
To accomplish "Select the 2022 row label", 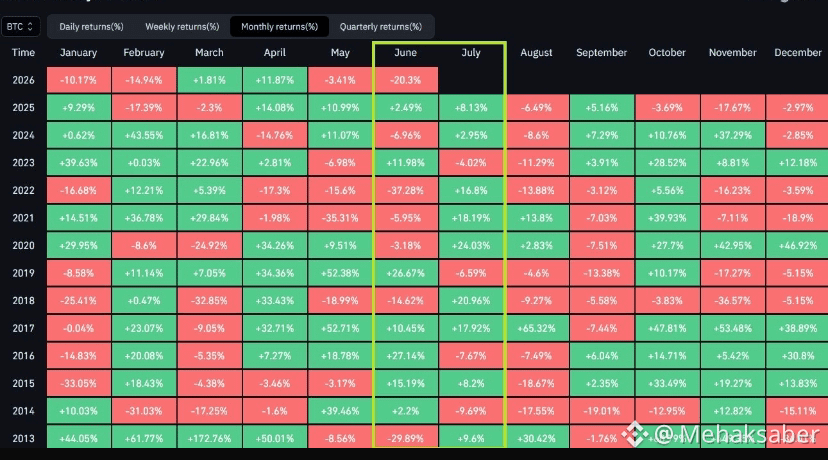I will coord(23,191).
